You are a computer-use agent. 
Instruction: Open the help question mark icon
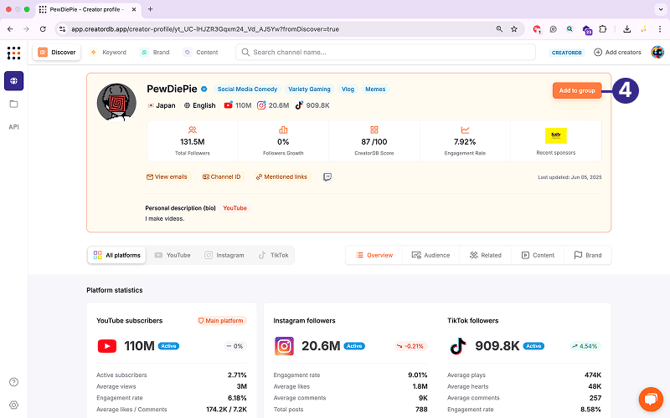[14, 382]
